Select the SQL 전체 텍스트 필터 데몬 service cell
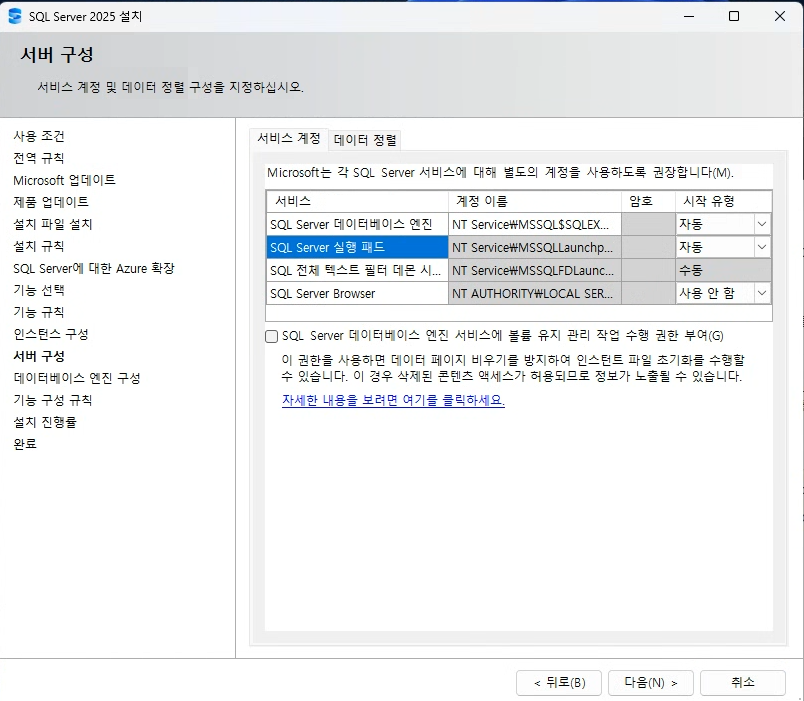Image resolution: width=804 pixels, height=701 pixels. [357, 270]
